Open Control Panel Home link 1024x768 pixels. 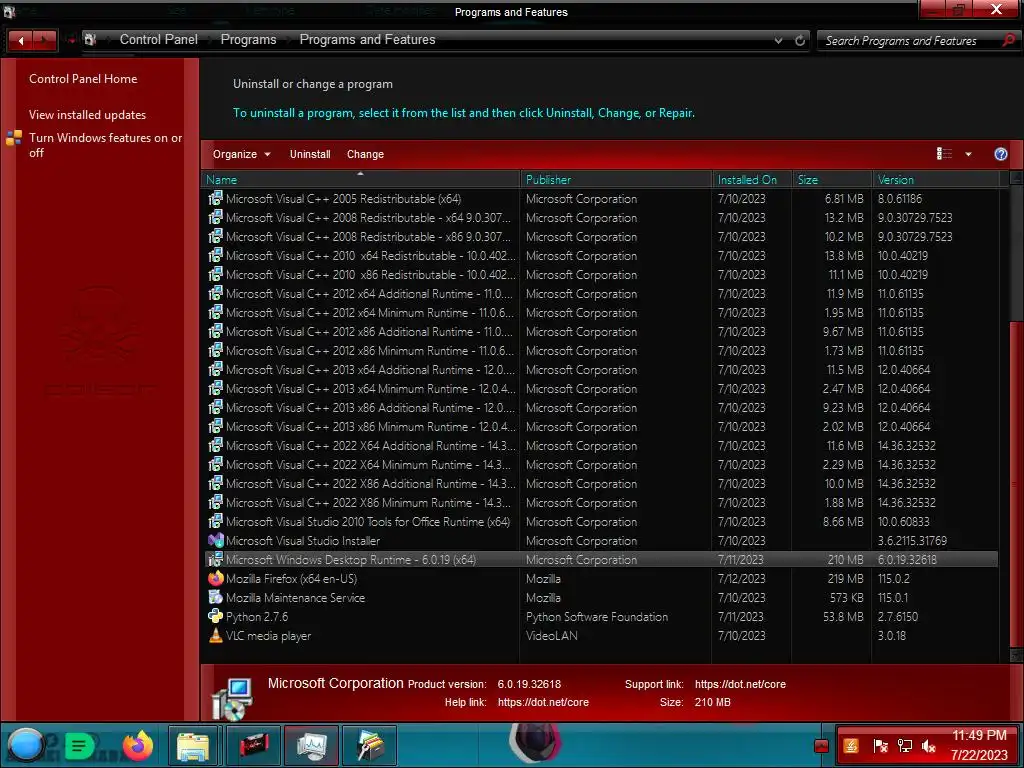(x=83, y=78)
